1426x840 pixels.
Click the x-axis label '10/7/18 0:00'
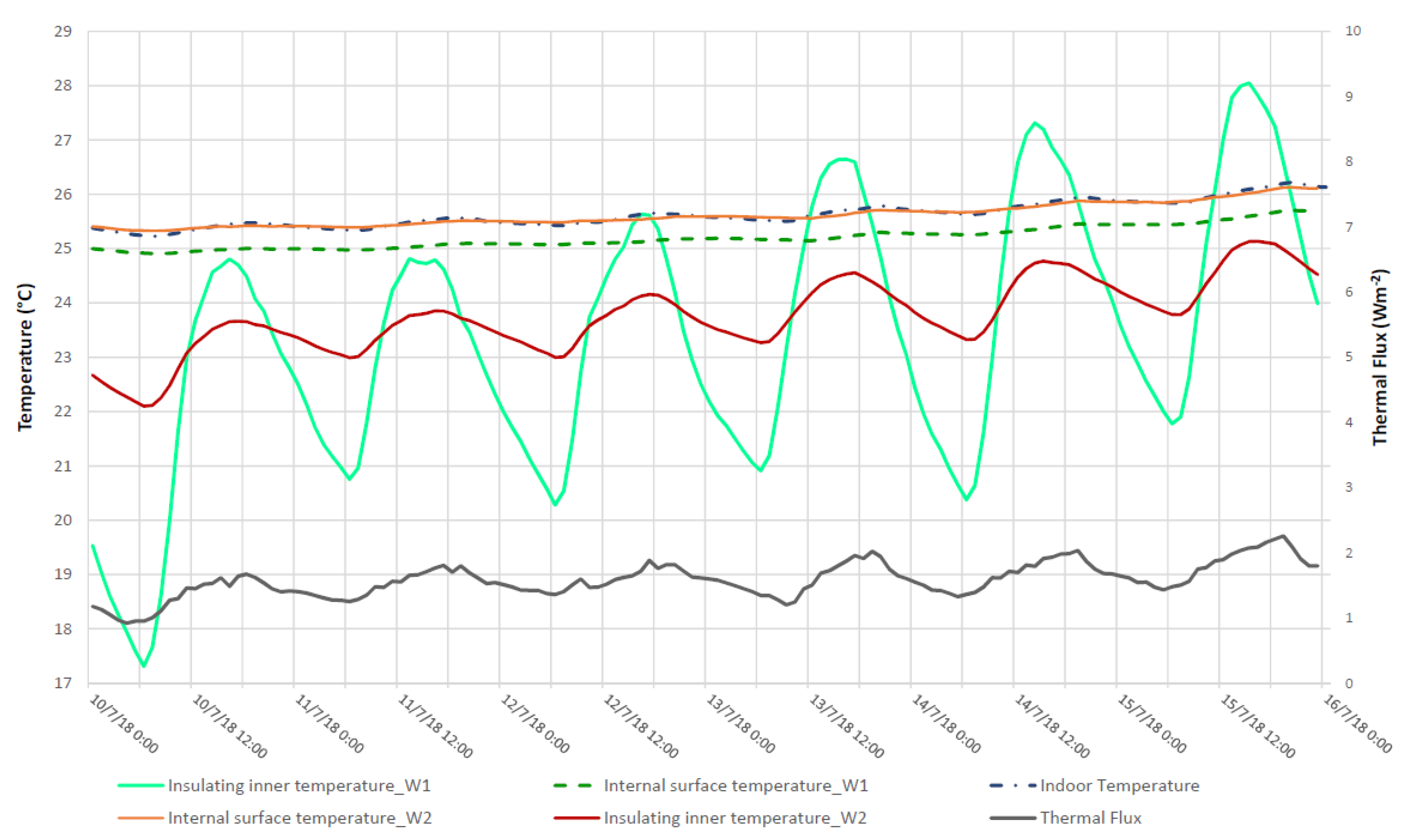click(124, 724)
